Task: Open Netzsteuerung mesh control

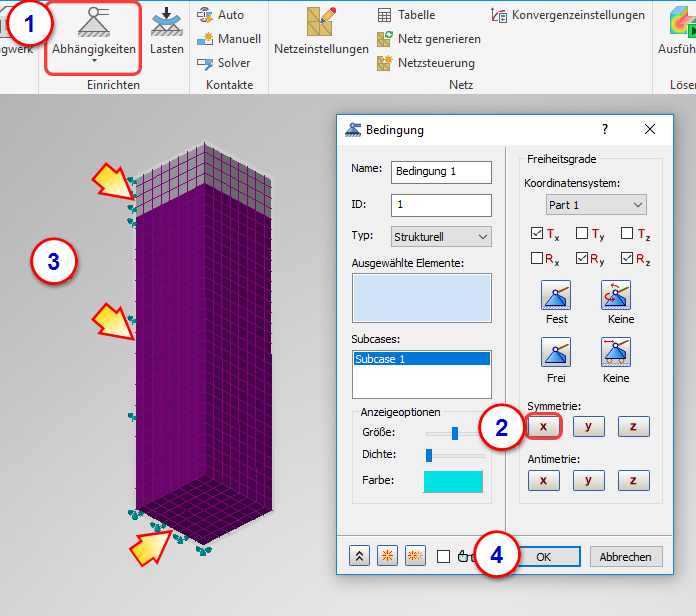Action: (x=425, y=63)
